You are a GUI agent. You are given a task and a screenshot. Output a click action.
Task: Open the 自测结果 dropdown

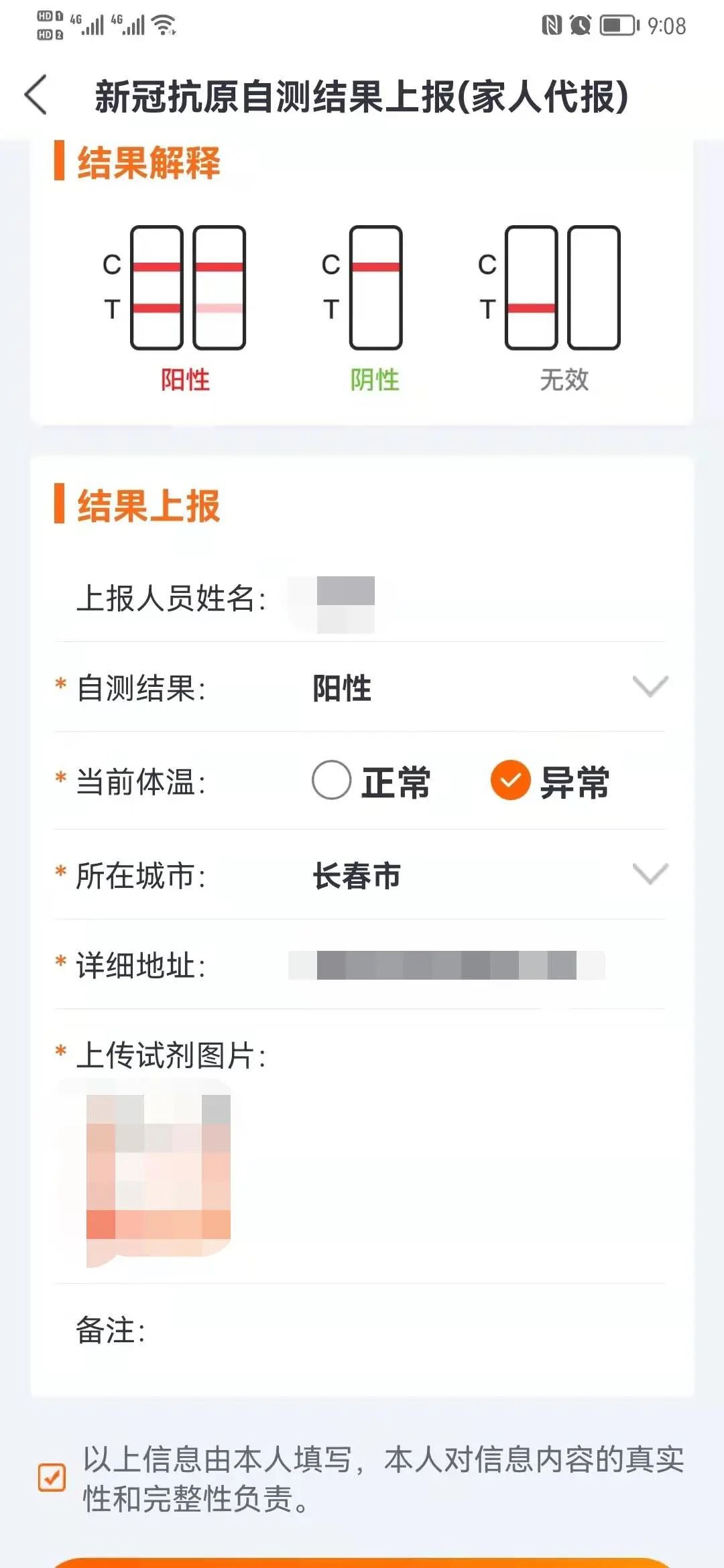[650, 687]
